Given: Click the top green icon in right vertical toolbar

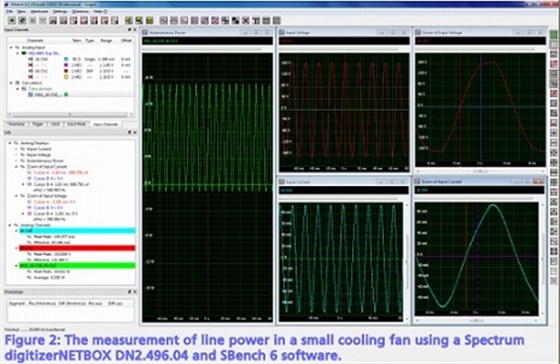Looking at the screenshot, I should tap(554, 35).
